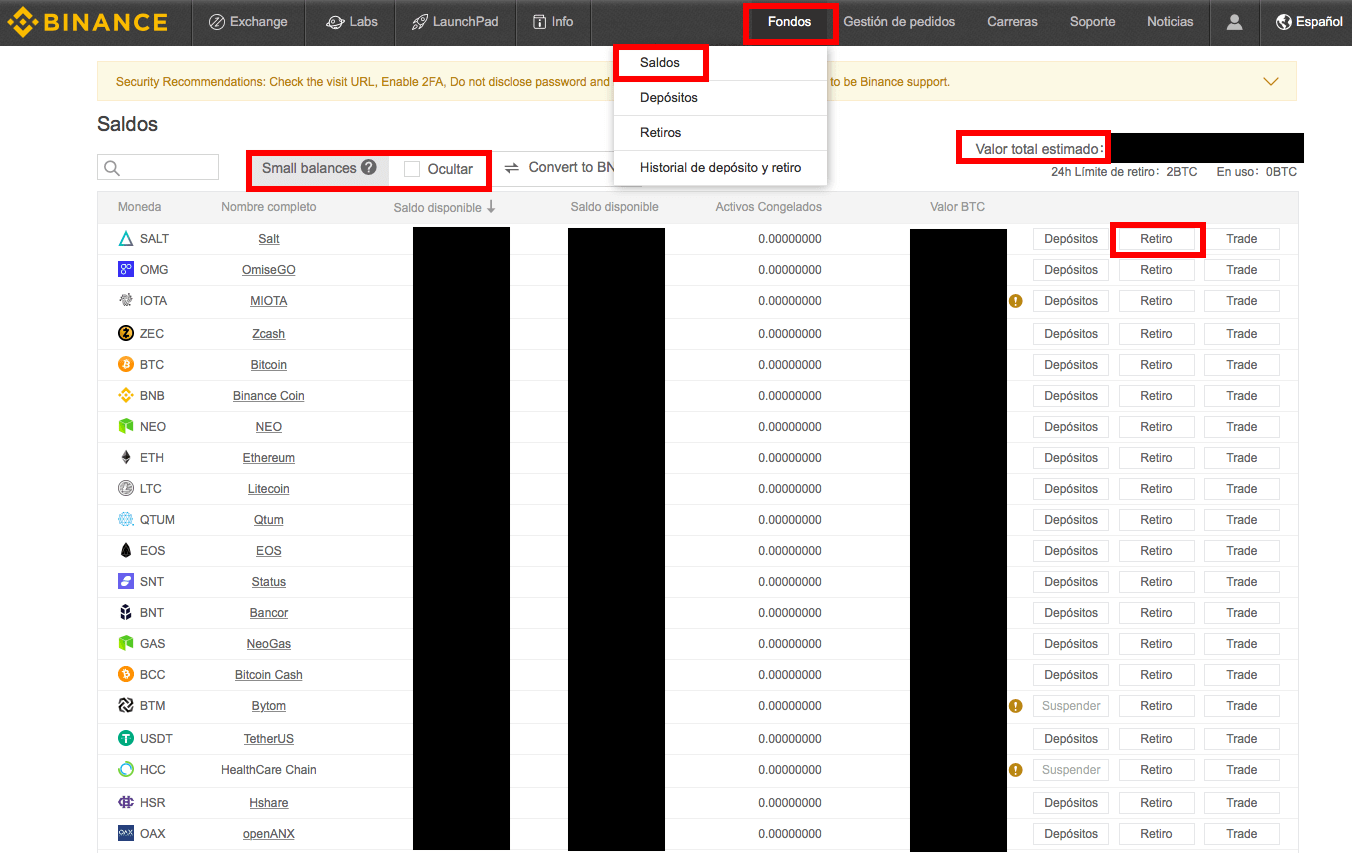Click Depósitos button for BTC
This screenshot has width=1352, height=853.
(x=1071, y=365)
